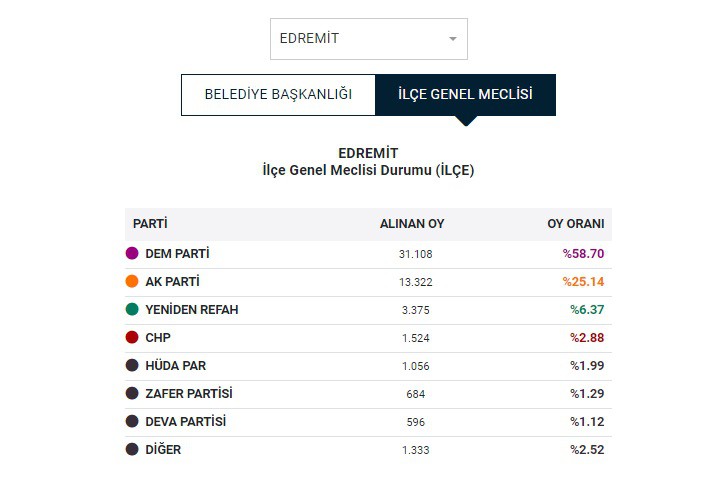Click the ALINAN OY column header
Viewport: 720px width, 485px height.
412,224
